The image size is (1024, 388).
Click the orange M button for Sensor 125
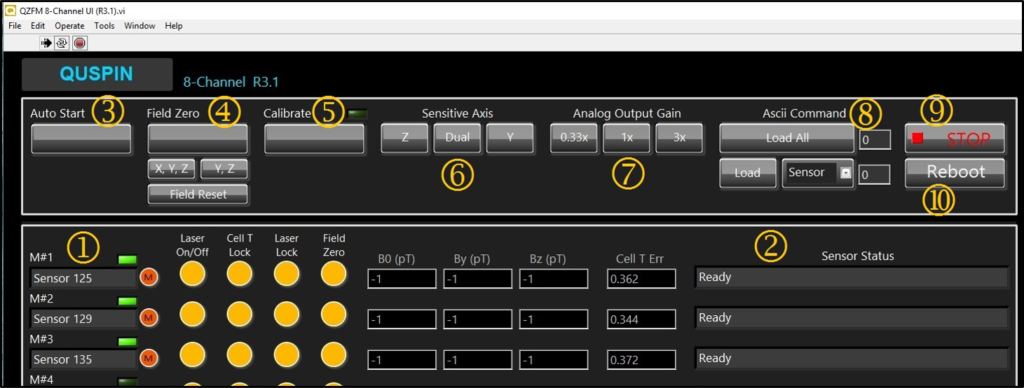[149, 278]
